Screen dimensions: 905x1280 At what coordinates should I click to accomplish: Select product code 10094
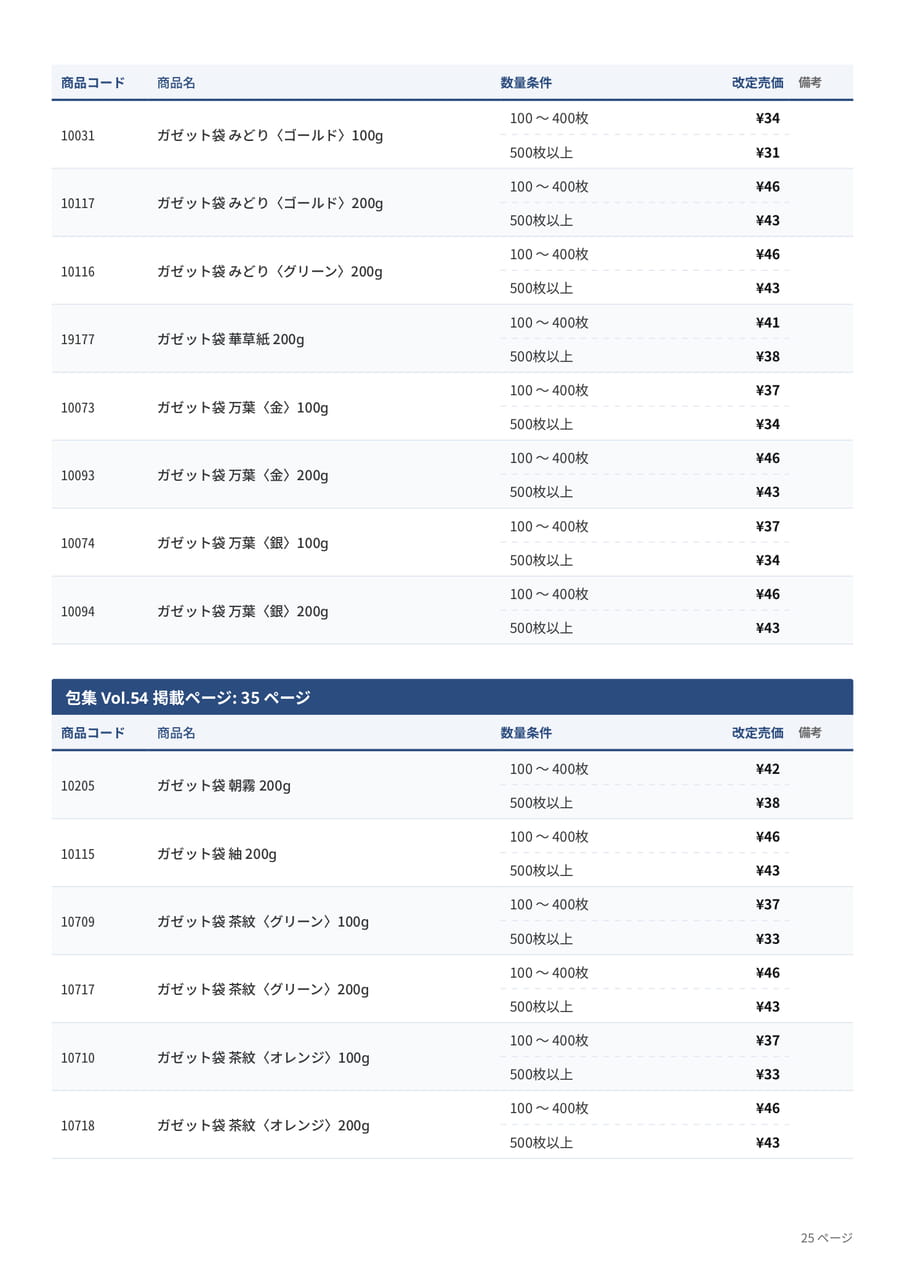[x=78, y=611]
